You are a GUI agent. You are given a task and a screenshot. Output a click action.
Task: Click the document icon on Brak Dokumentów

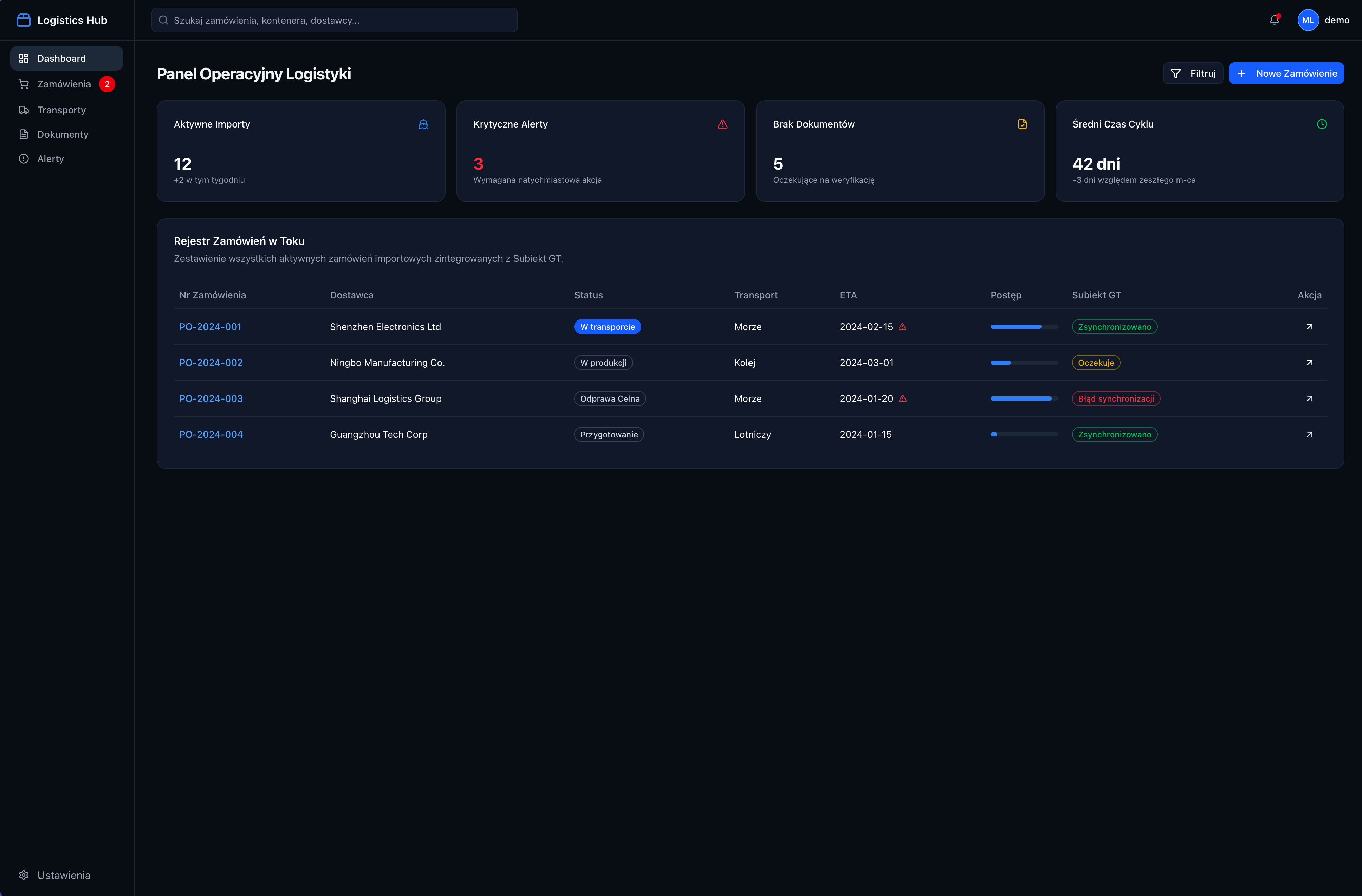click(x=1022, y=124)
